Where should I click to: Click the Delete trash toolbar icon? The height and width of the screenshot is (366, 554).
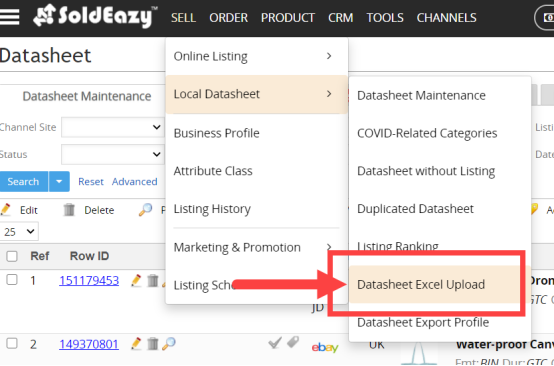click(x=69, y=209)
